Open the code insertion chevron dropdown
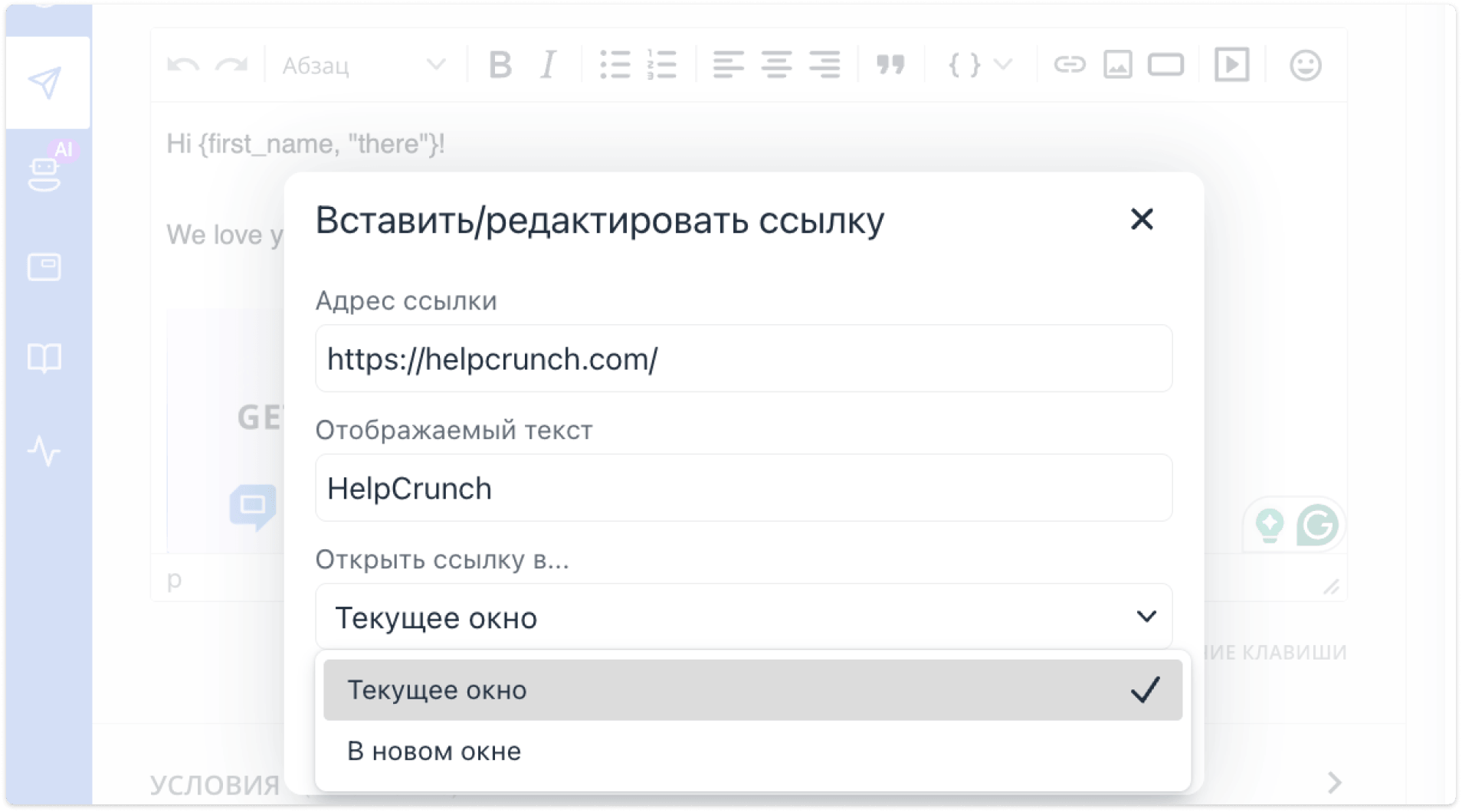The image size is (1462, 812). tap(1004, 65)
